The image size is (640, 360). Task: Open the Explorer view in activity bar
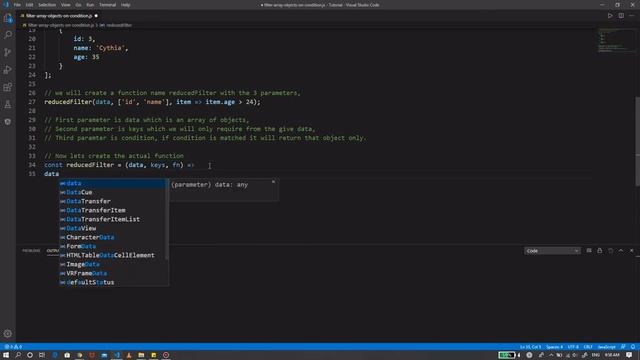tap(8, 18)
